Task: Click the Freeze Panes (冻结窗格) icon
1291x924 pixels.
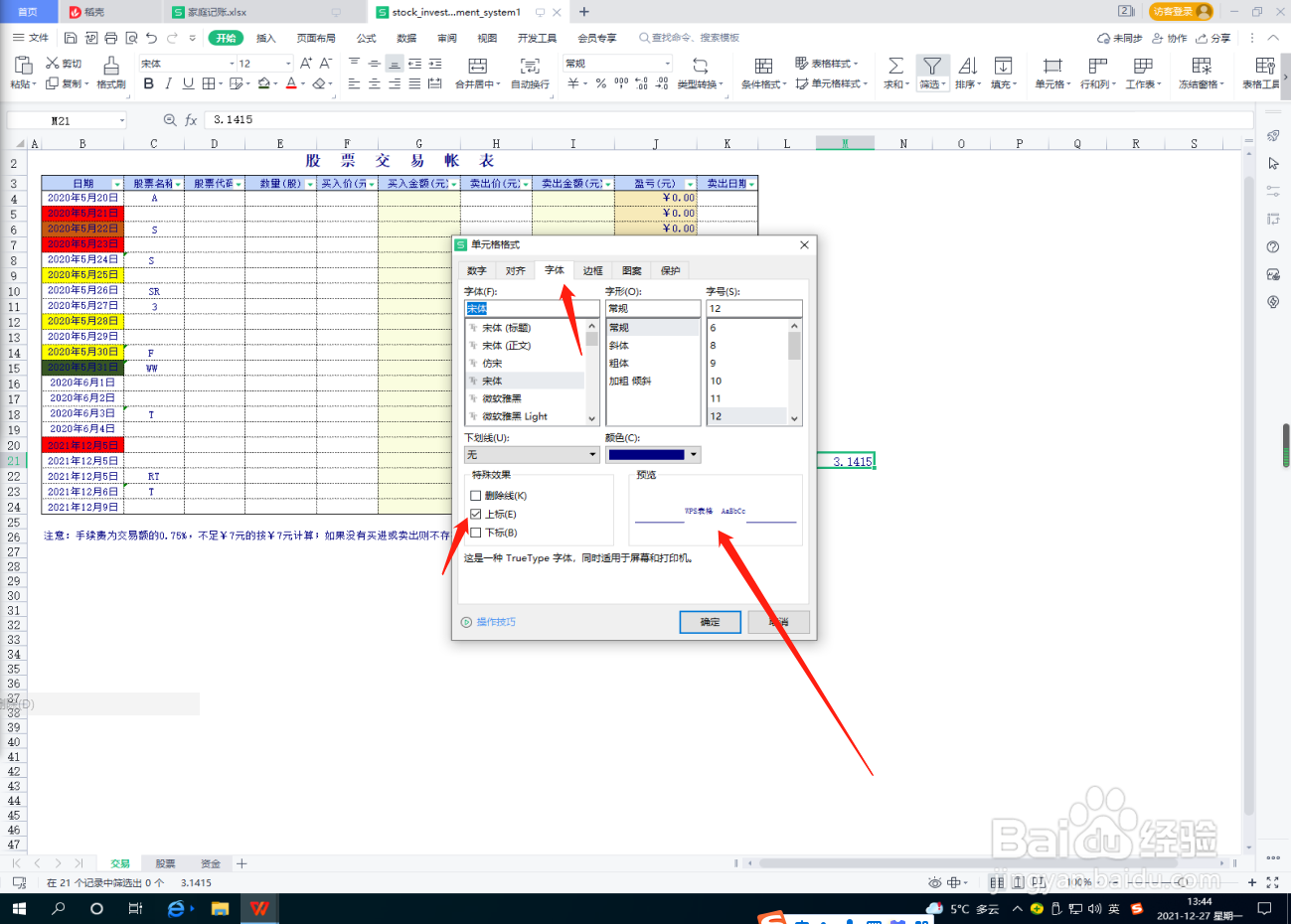Action: coord(1202,66)
